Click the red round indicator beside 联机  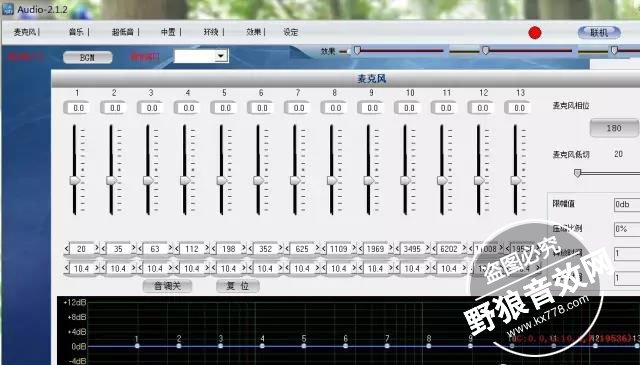pos(535,33)
